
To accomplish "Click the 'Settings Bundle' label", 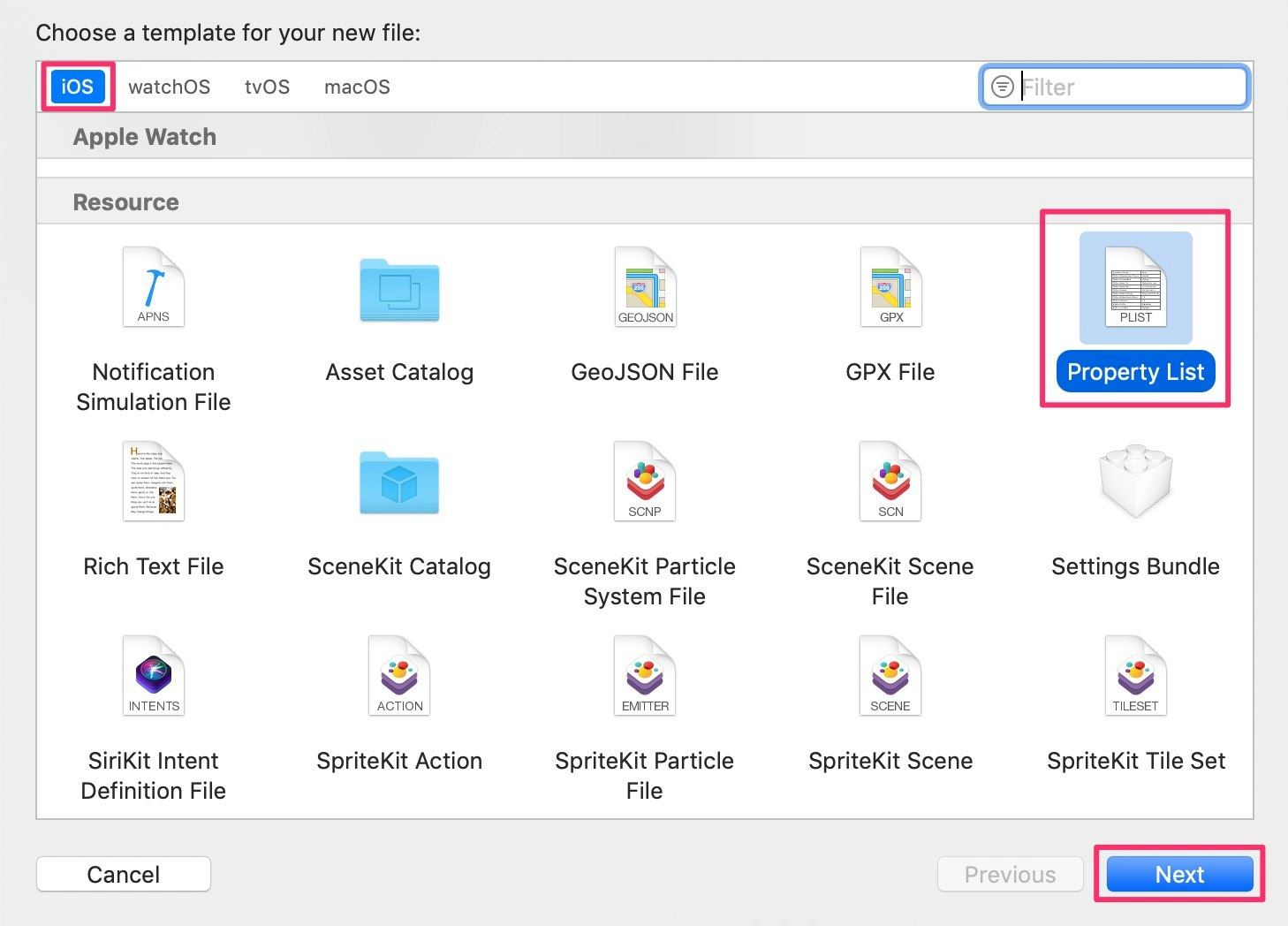I will tap(1136, 566).
